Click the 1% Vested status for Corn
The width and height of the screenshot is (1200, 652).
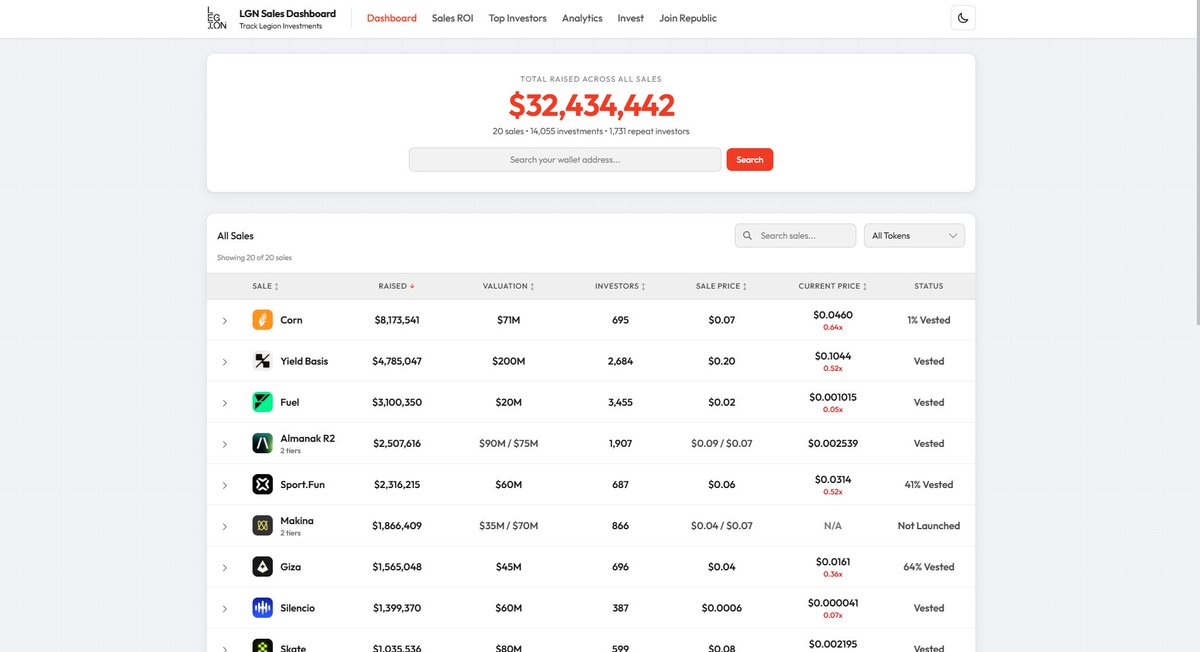tap(929, 320)
